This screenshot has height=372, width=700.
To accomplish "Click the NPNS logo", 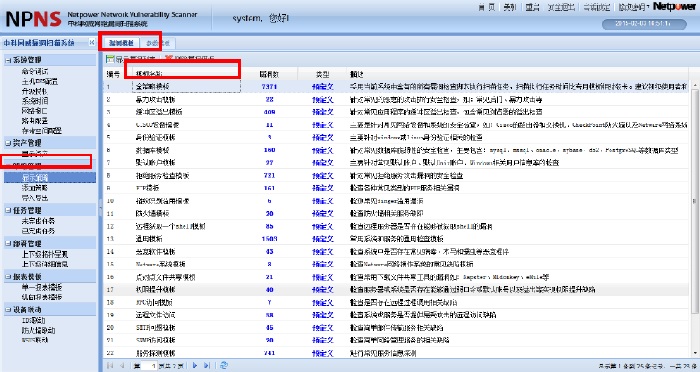I will [x=33, y=19].
